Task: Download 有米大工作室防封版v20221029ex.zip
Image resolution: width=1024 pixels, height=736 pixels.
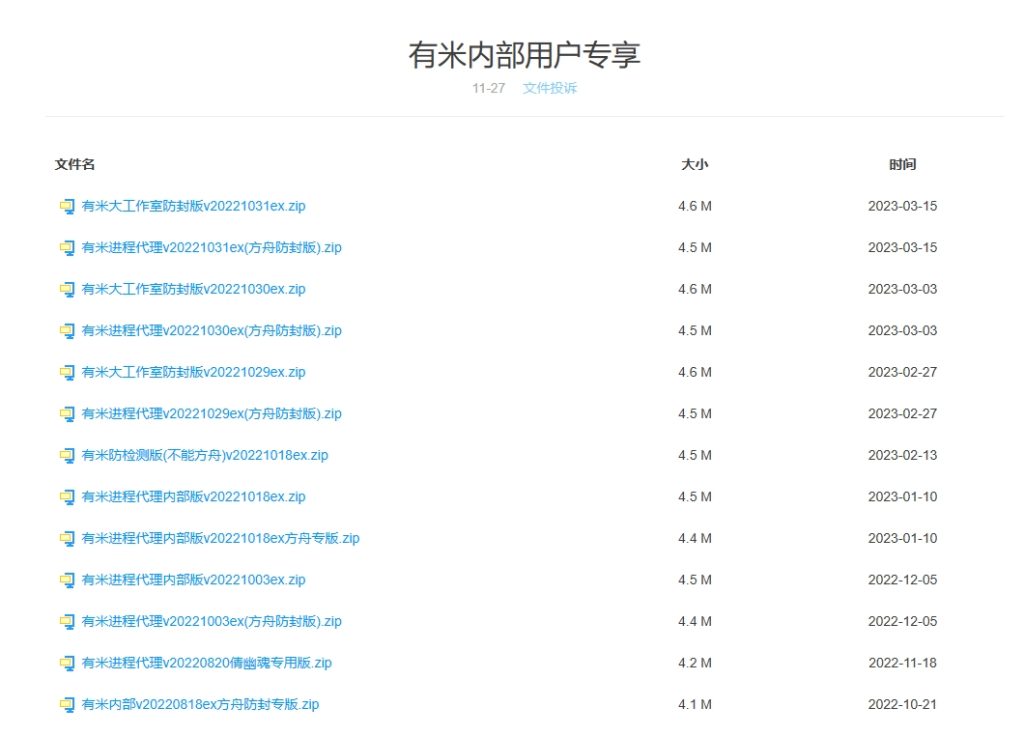Action: [193, 372]
